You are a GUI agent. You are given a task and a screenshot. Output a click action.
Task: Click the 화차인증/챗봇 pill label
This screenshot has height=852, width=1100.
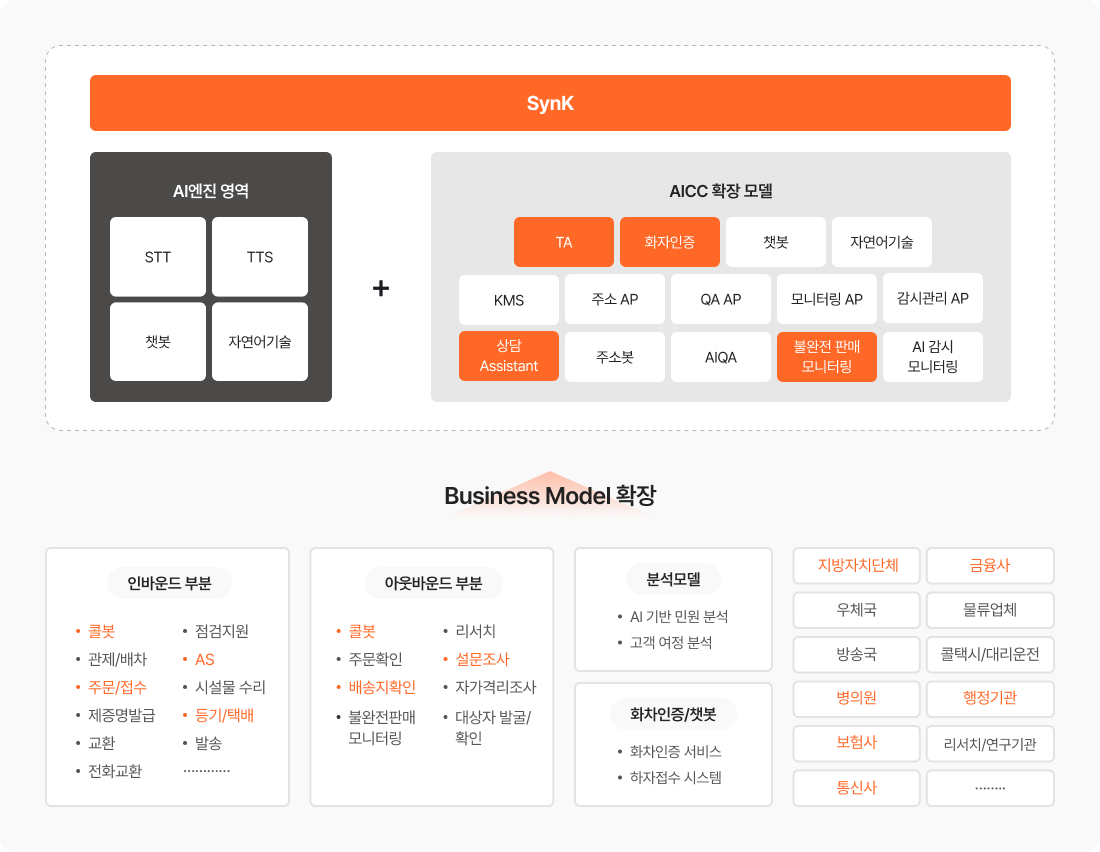[x=673, y=714]
